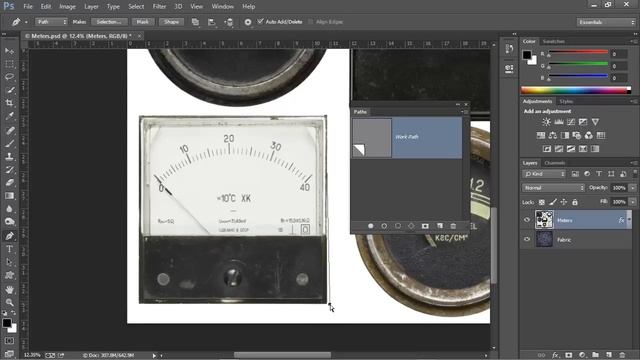
Task: Select the Pen tool in toolbox
Action: (9, 236)
